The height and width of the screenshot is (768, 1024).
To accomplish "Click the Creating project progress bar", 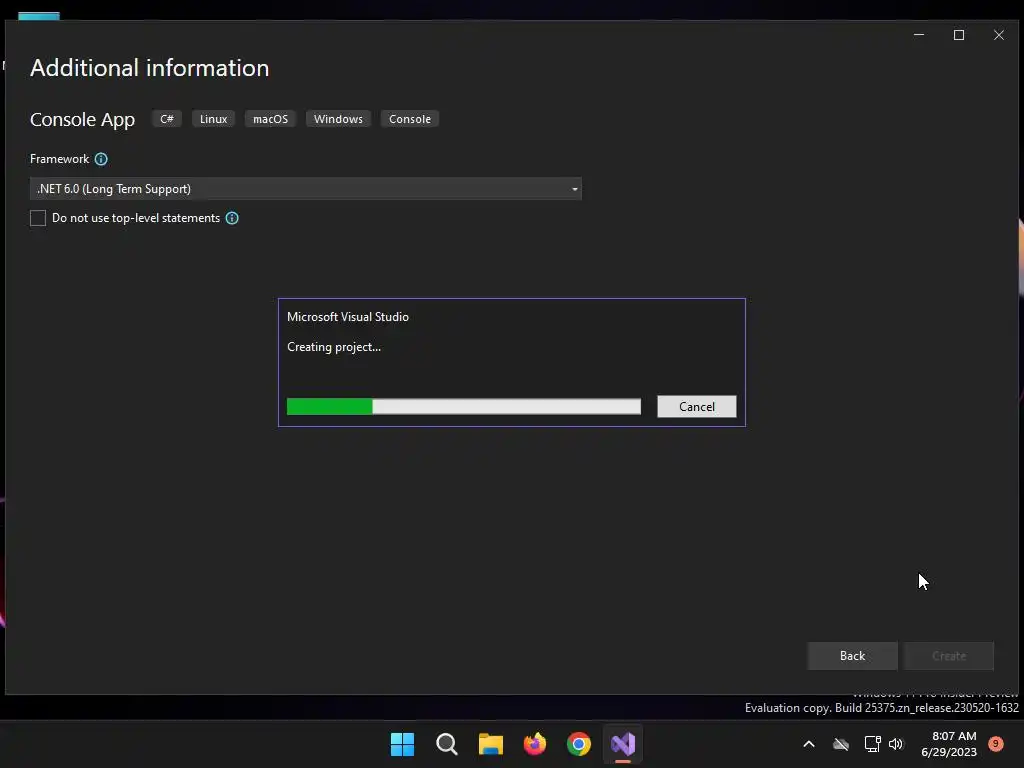I will 464,406.
